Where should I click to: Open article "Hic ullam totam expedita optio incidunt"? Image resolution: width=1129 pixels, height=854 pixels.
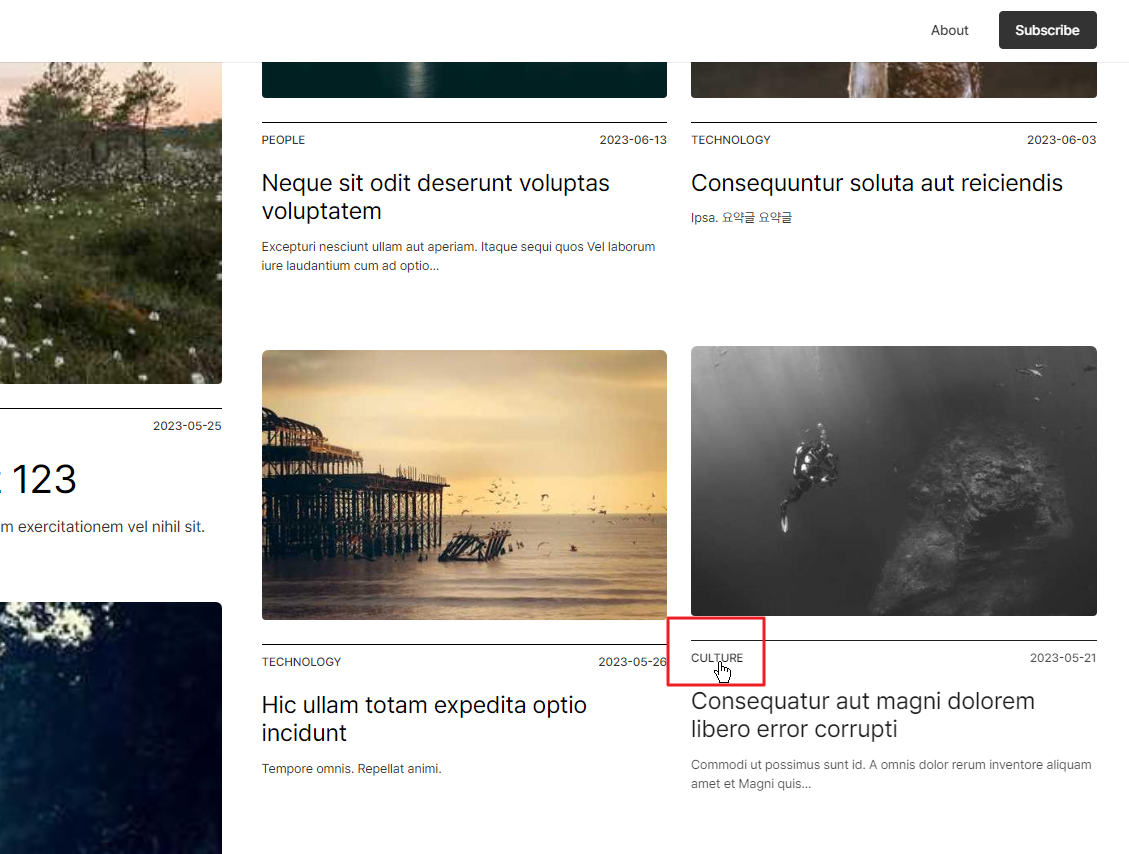pyautogui.click(x=423, y=719)
